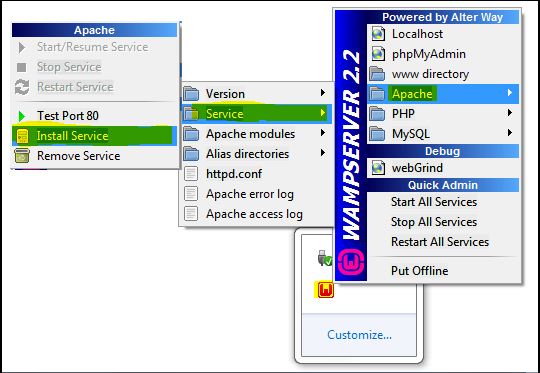
Task: Click the Alias directories label
Action: pyautogui.click(x=247, y=154)
